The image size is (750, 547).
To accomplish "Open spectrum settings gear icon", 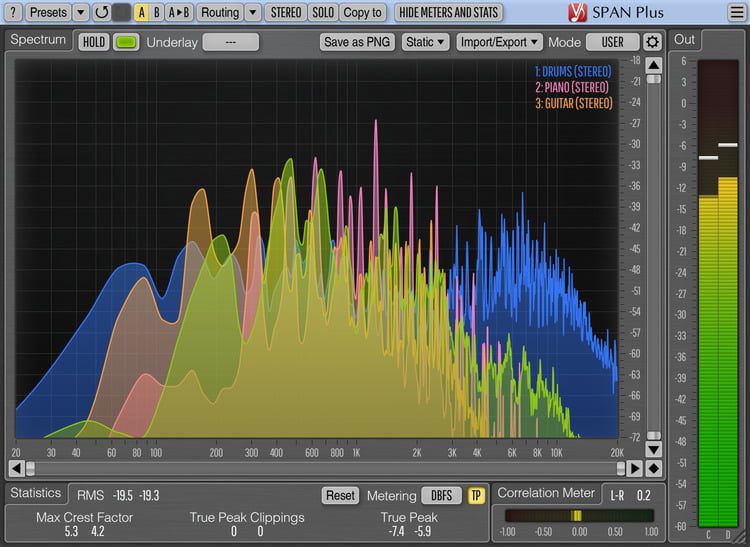I will [652, 42].
